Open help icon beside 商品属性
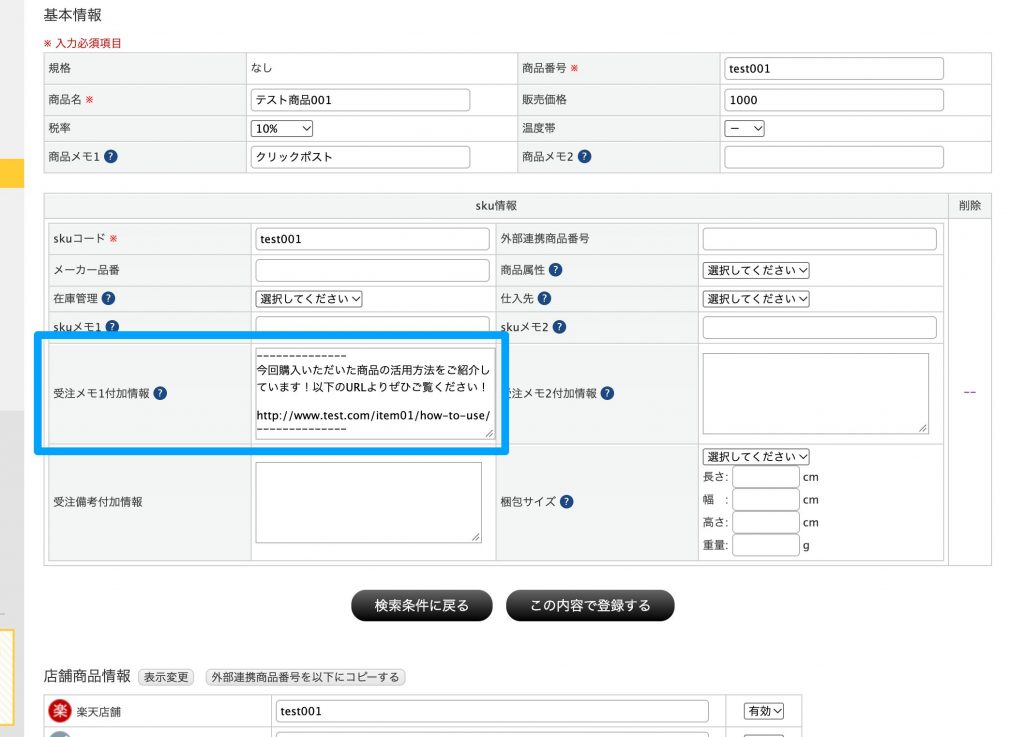Screen dimensions: 1024x737 [x=555, y=270]
